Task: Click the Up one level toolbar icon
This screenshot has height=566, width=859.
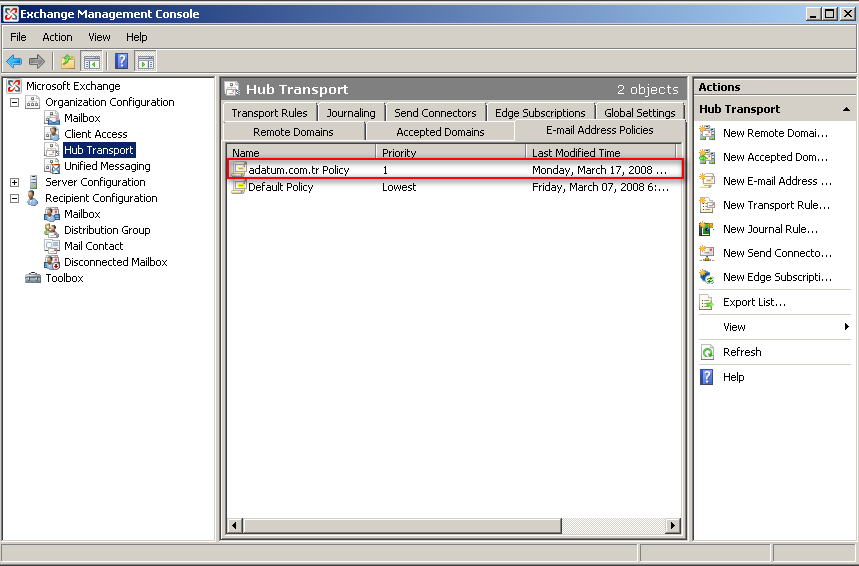Action: pyautogui.click(x=68, y=61)
